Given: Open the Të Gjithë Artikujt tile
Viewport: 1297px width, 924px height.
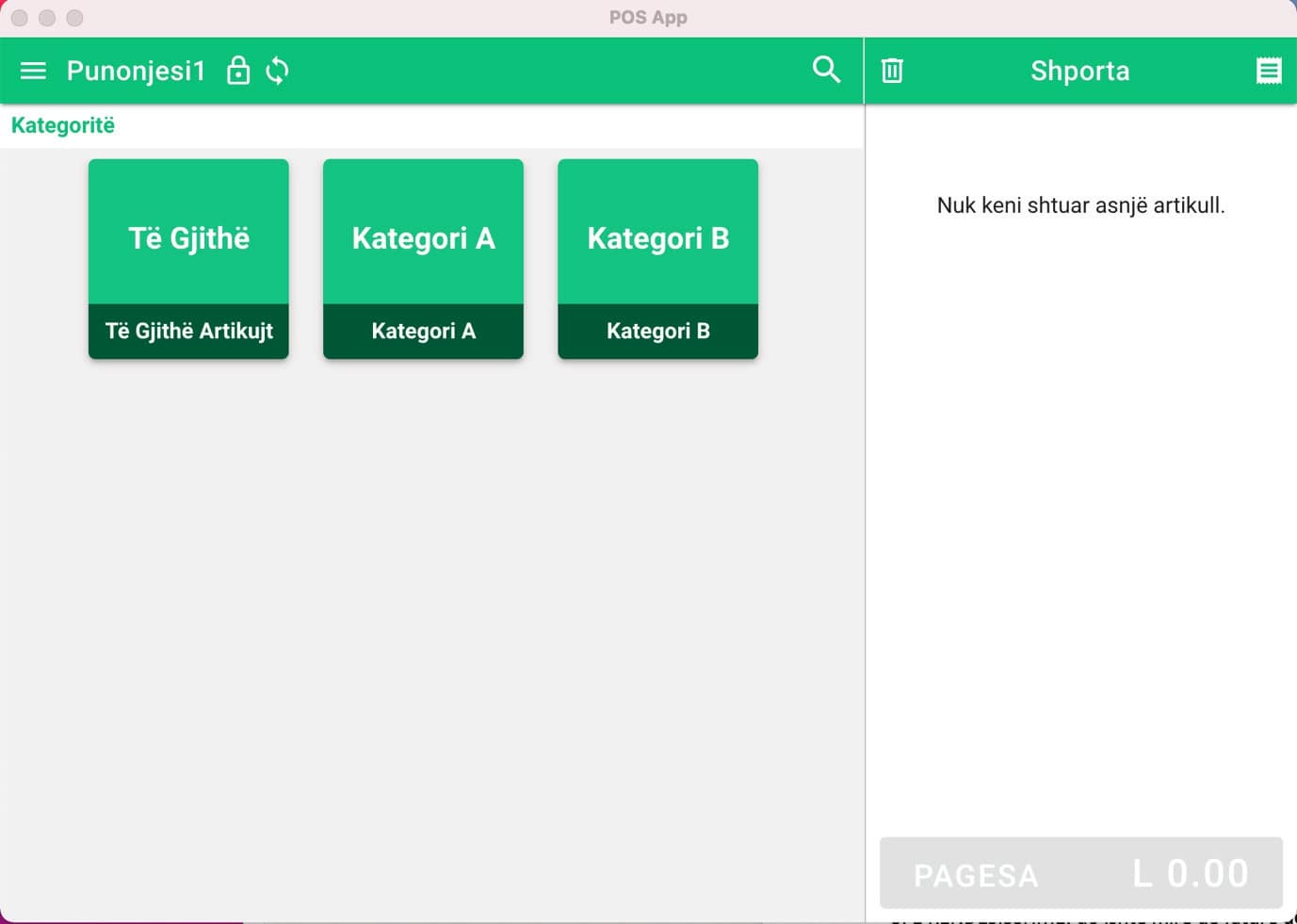Looking at the screenshot, I should point(188,331).
